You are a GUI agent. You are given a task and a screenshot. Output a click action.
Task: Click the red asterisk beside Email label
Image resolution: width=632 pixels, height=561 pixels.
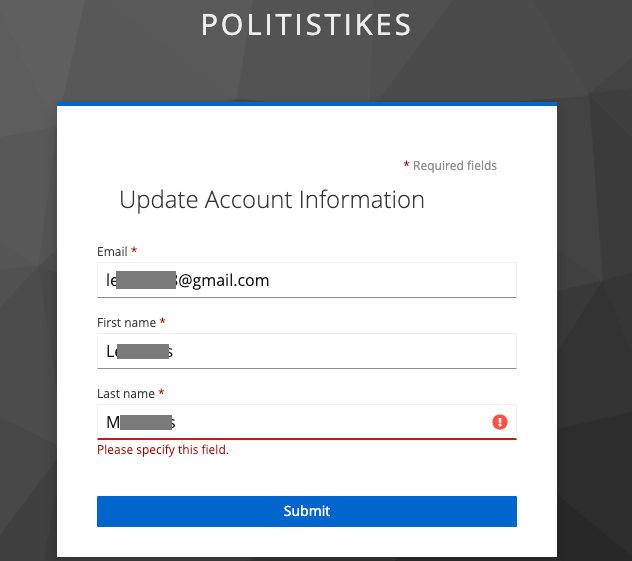click(134, 250)
